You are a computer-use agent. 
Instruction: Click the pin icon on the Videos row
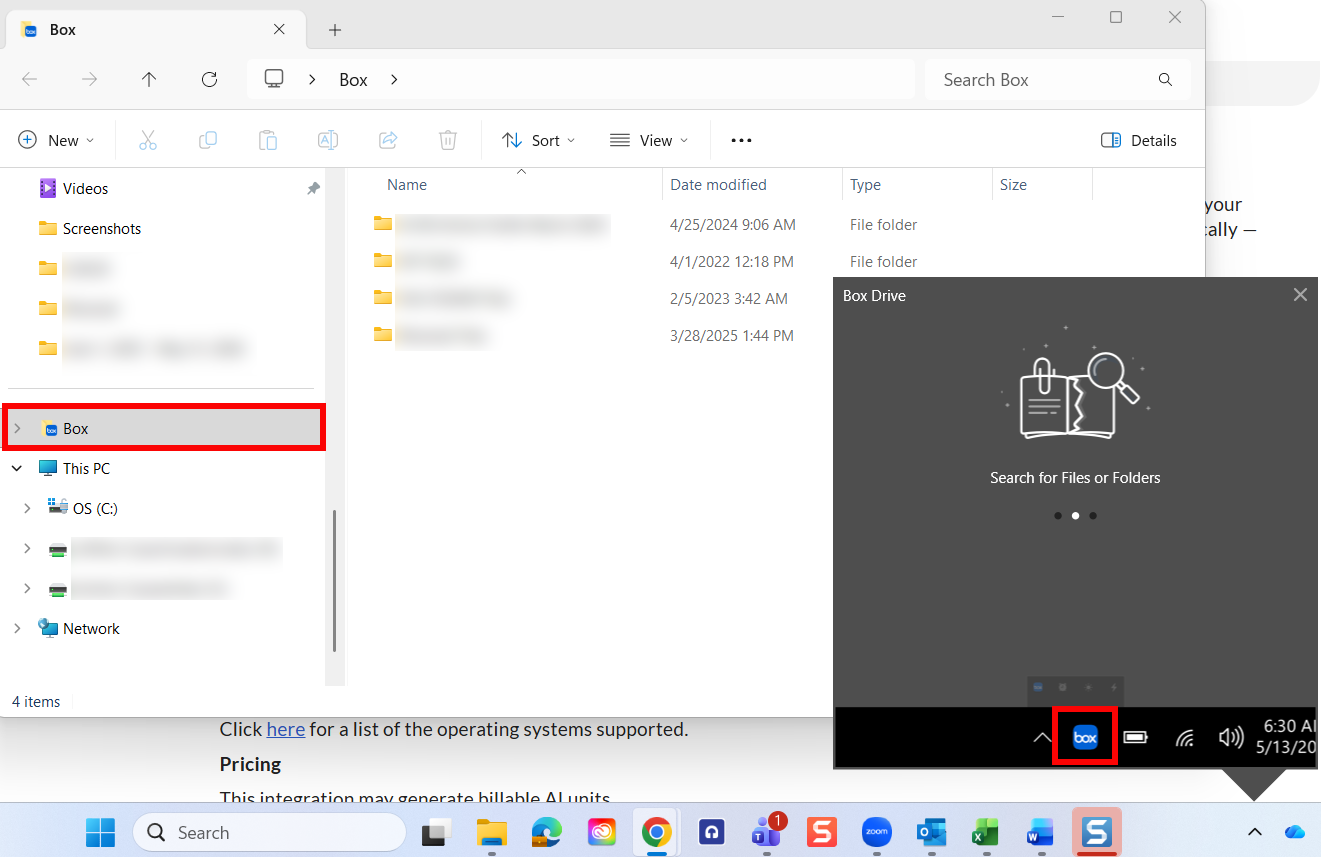click(x=313, y=188)
